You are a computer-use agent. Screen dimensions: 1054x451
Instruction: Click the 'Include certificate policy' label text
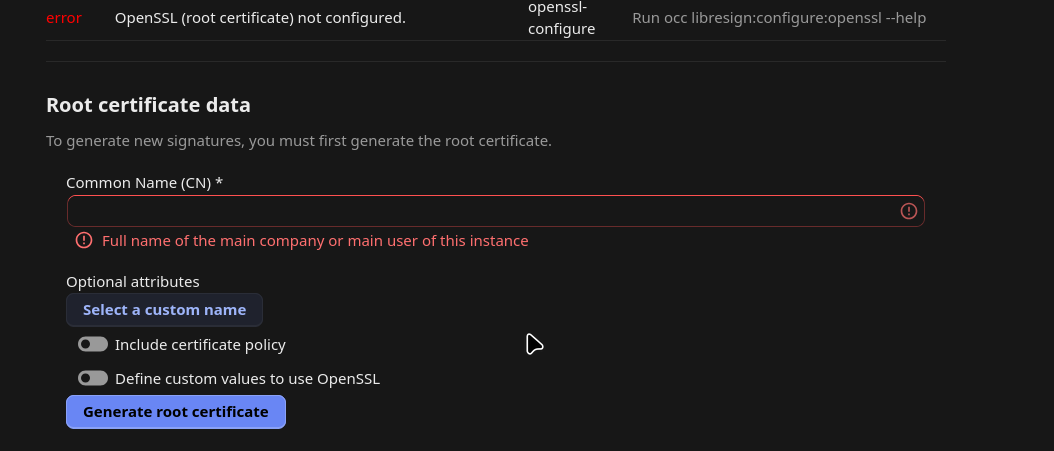(200, 345)
